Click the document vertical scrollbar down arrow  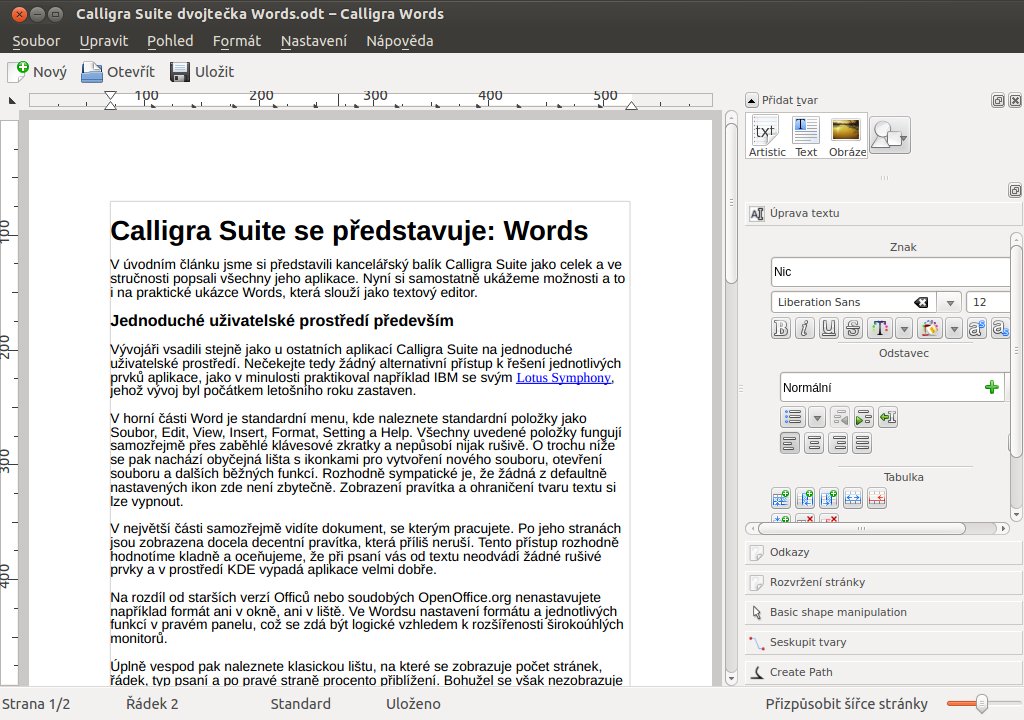click(731, 679)
